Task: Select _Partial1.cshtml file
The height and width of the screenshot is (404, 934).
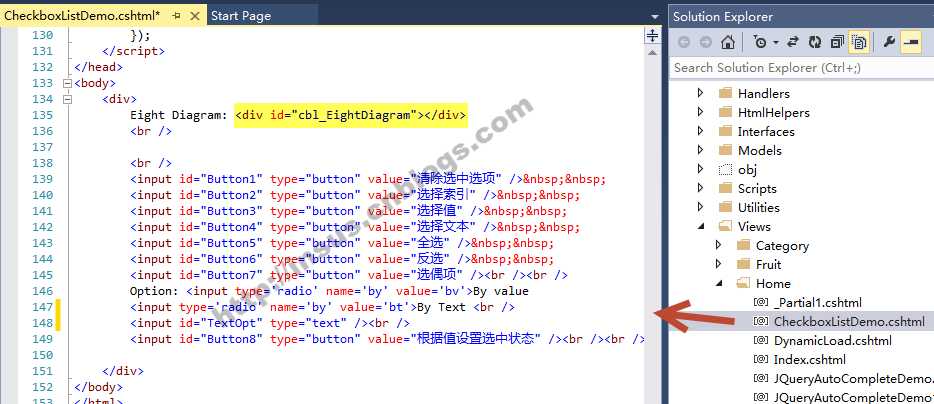Action: coord(817,303)
